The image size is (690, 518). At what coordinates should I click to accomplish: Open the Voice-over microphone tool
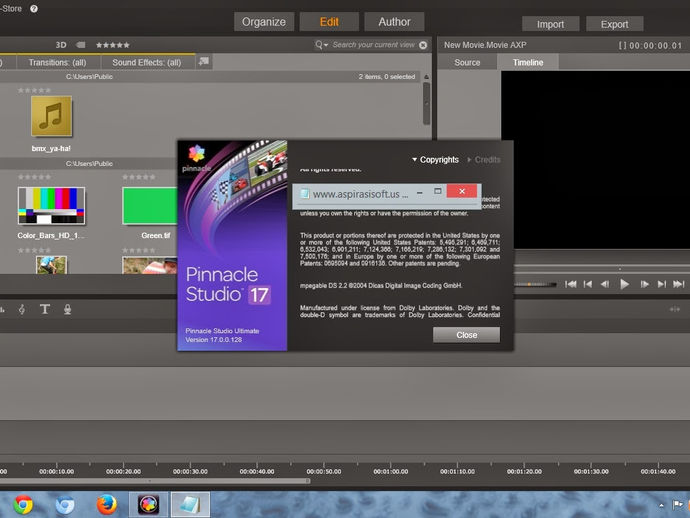tap(67, 309)
